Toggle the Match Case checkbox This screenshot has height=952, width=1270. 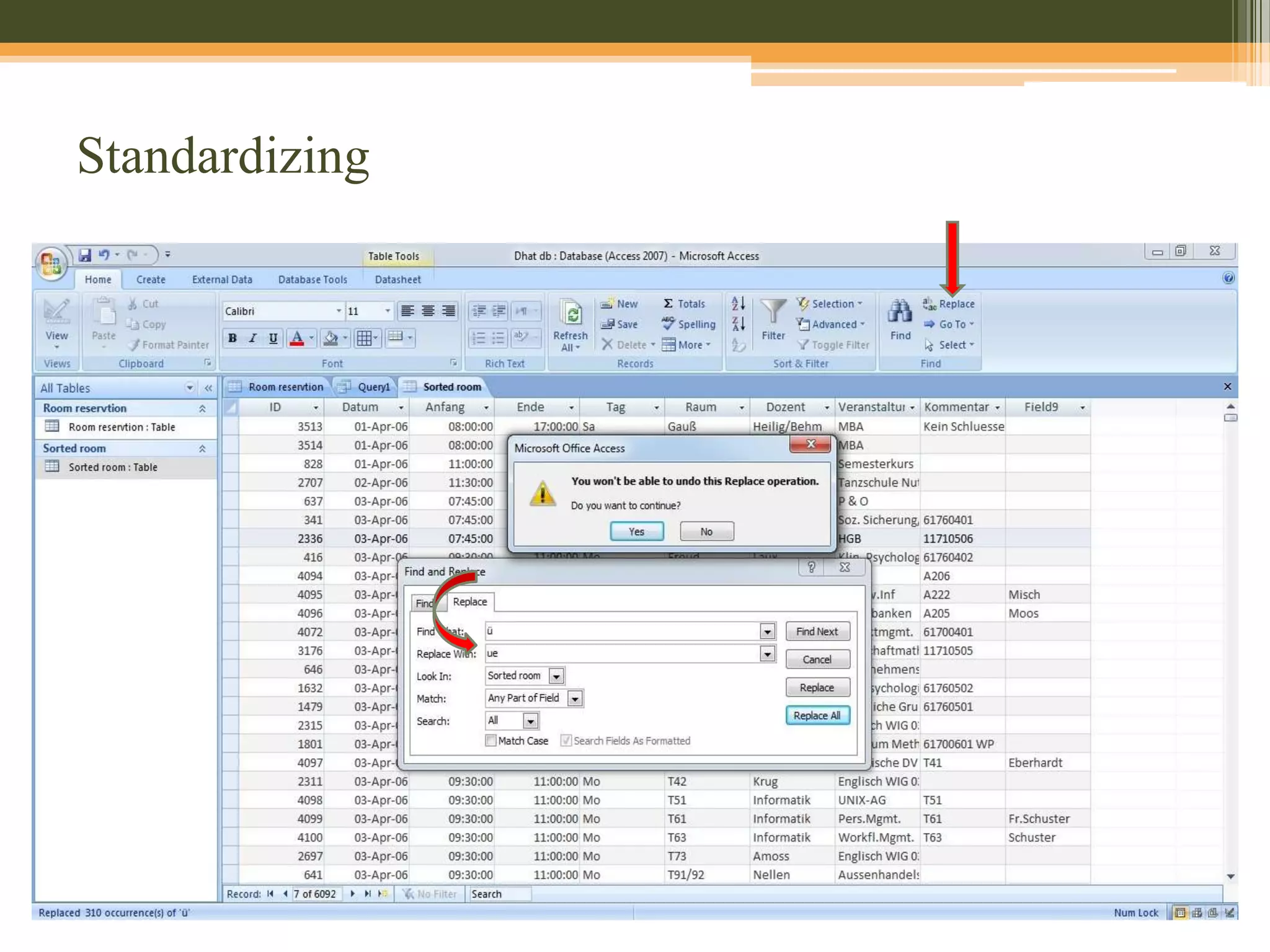(491, 741)
